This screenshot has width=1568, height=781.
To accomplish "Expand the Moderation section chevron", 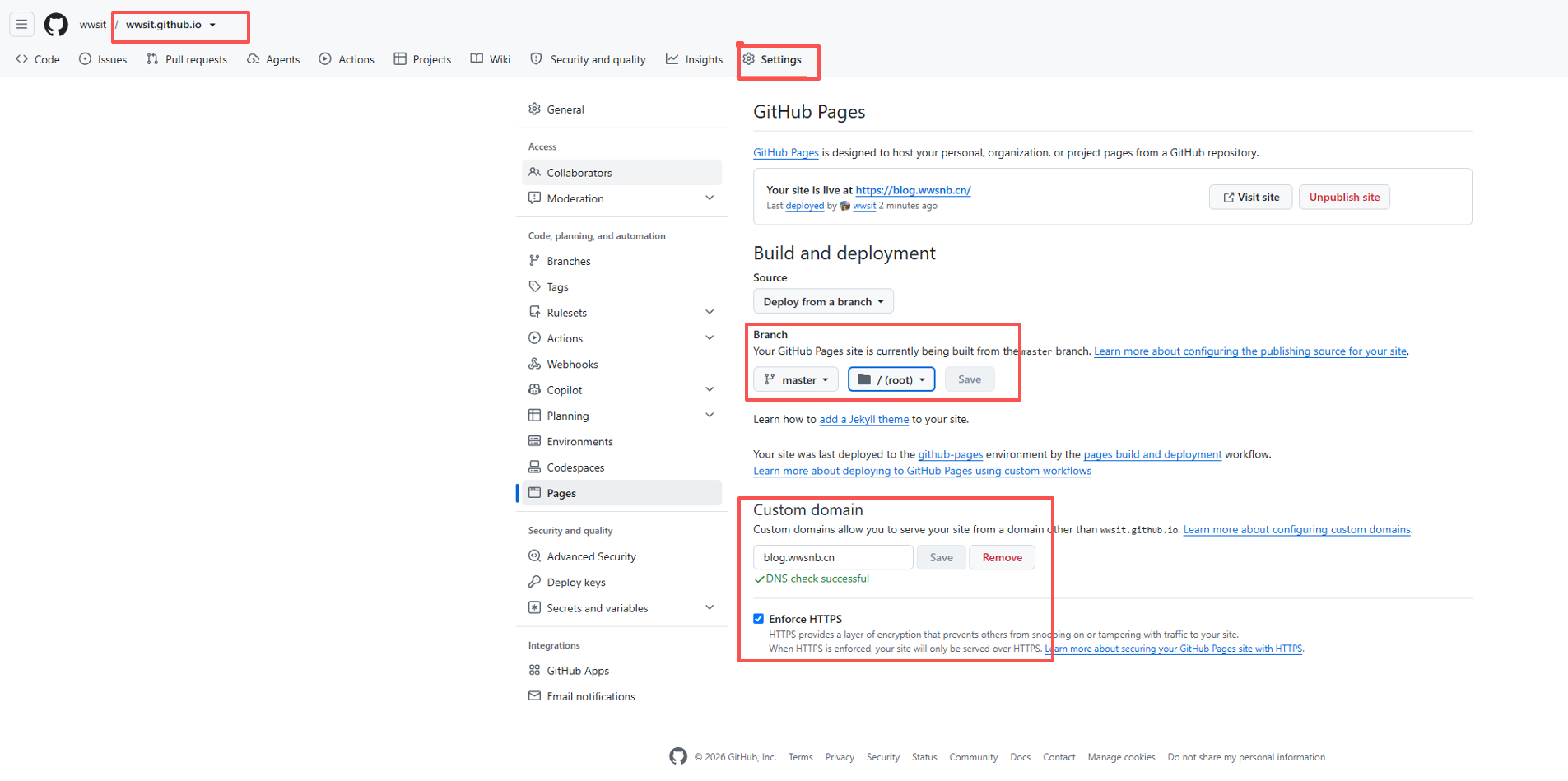I will [x=710, y=198].
